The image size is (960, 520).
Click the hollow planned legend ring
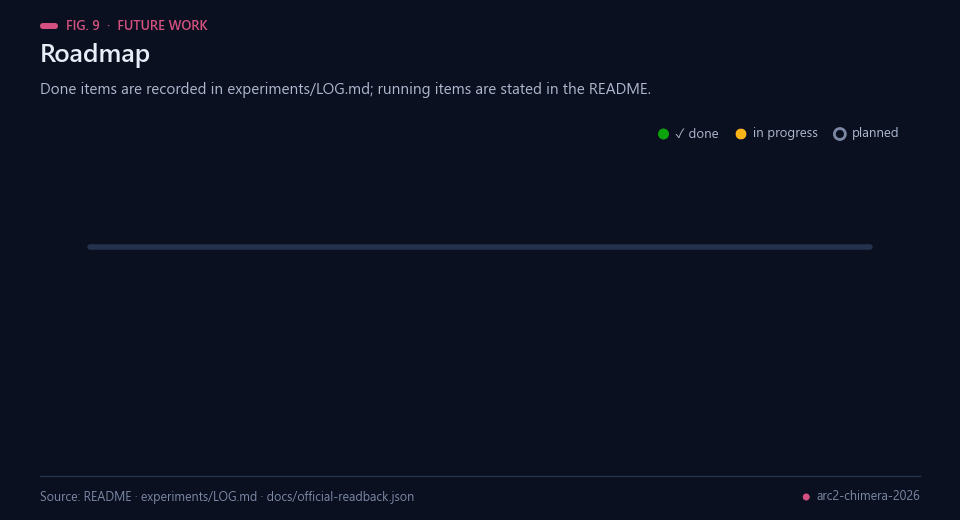point(840,134)
